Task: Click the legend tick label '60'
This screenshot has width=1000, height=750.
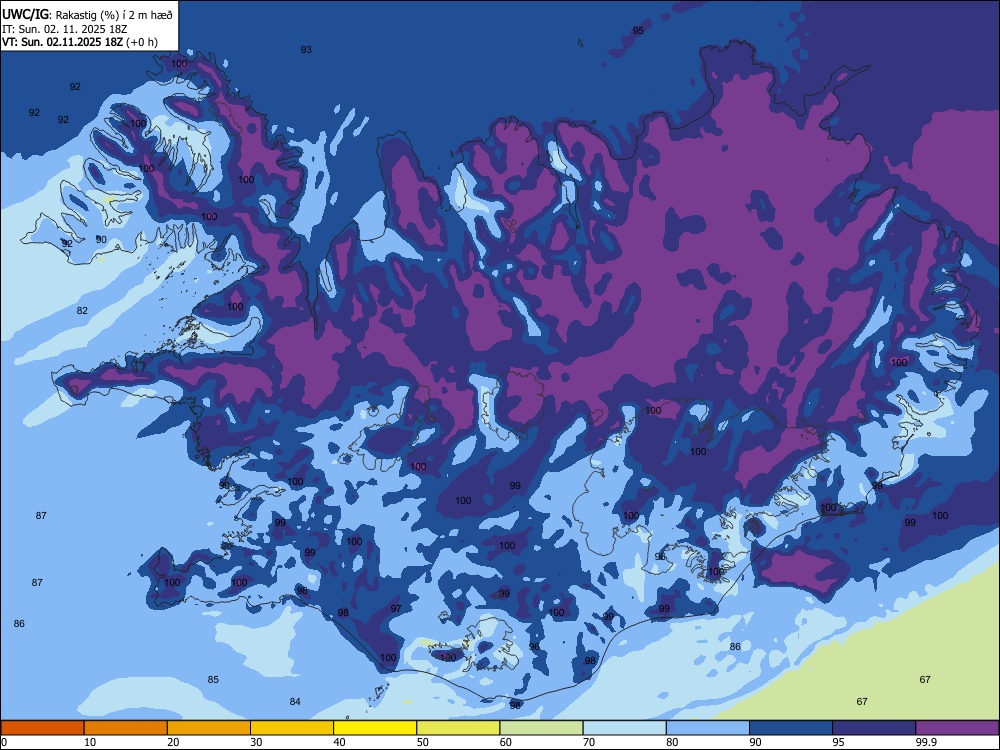Action: [x=506, y=742]
